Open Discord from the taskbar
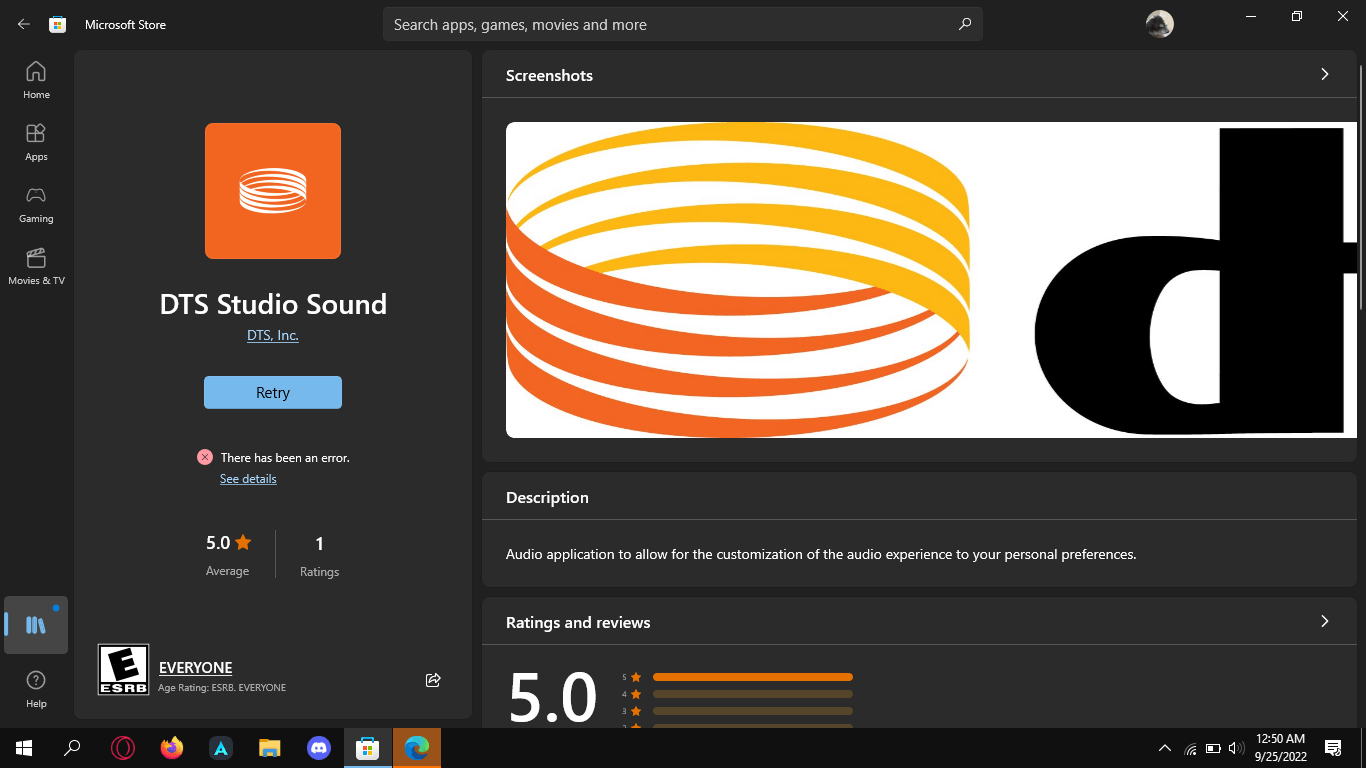The width and height of the screenshot is (1366, 768). tap(319, 747)
